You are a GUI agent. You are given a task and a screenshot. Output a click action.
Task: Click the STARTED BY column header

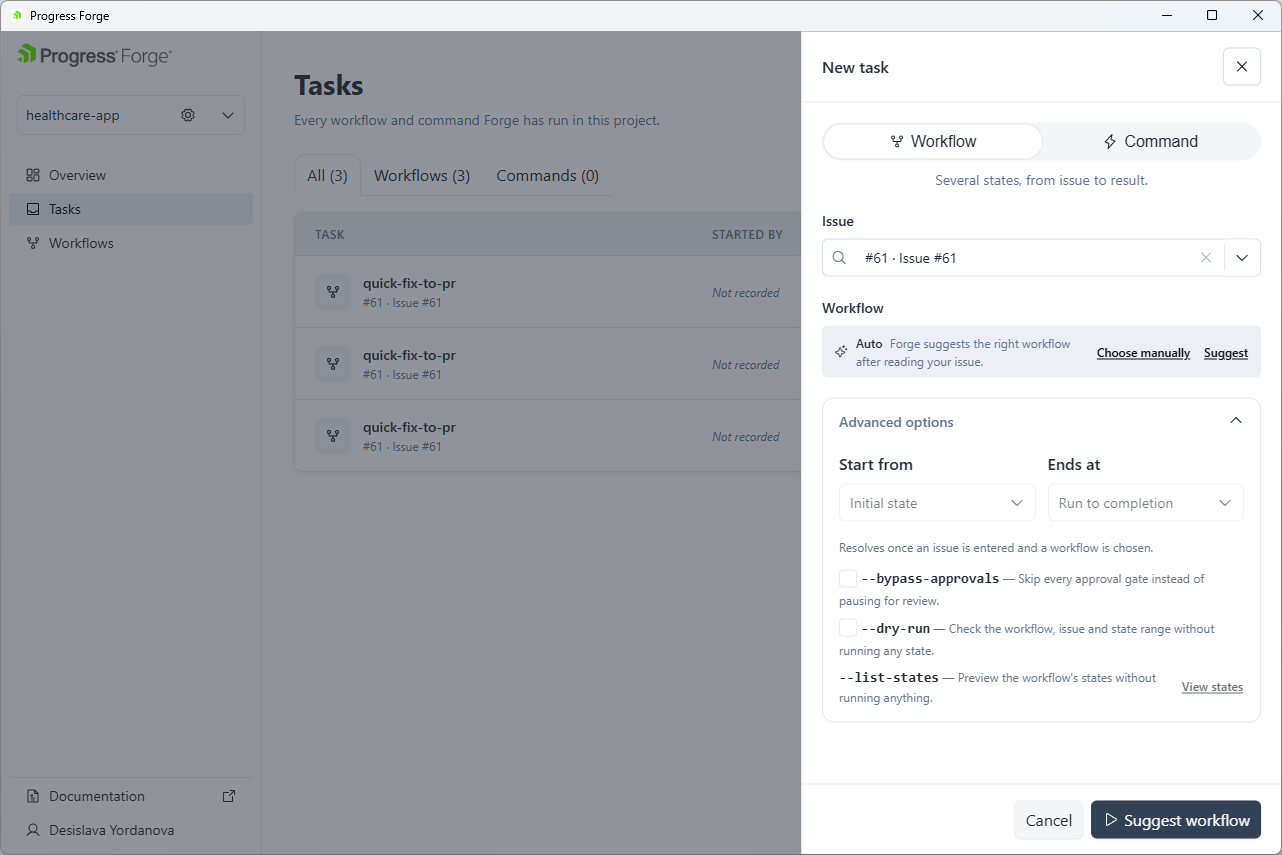click(x=747, y=235)
